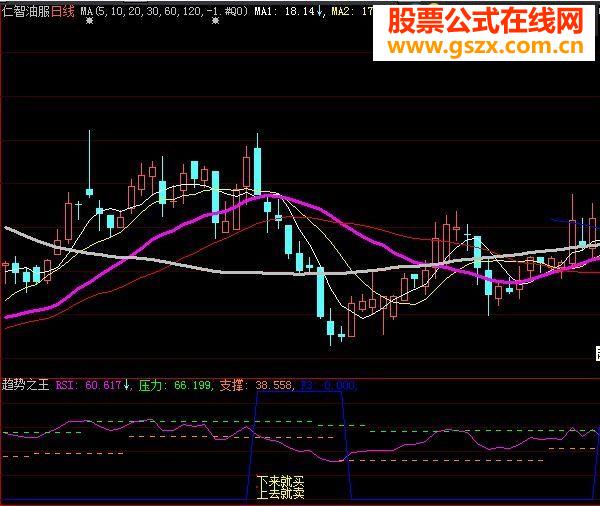Click the 趋势之王 indicator name
600x506 pixels.
[x=26, y=384]
